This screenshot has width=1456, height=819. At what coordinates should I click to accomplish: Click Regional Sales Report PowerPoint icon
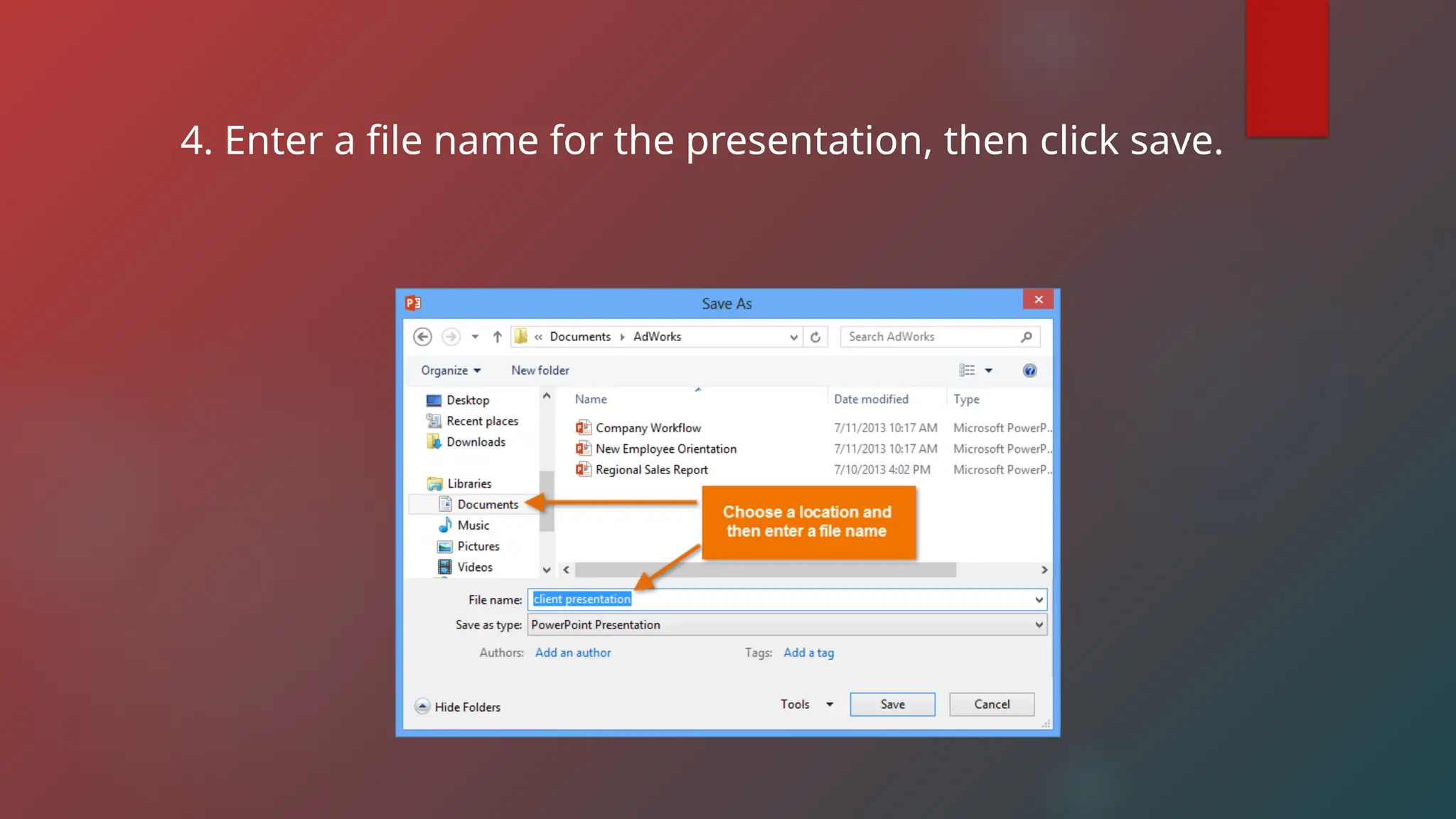pos(584,469)
